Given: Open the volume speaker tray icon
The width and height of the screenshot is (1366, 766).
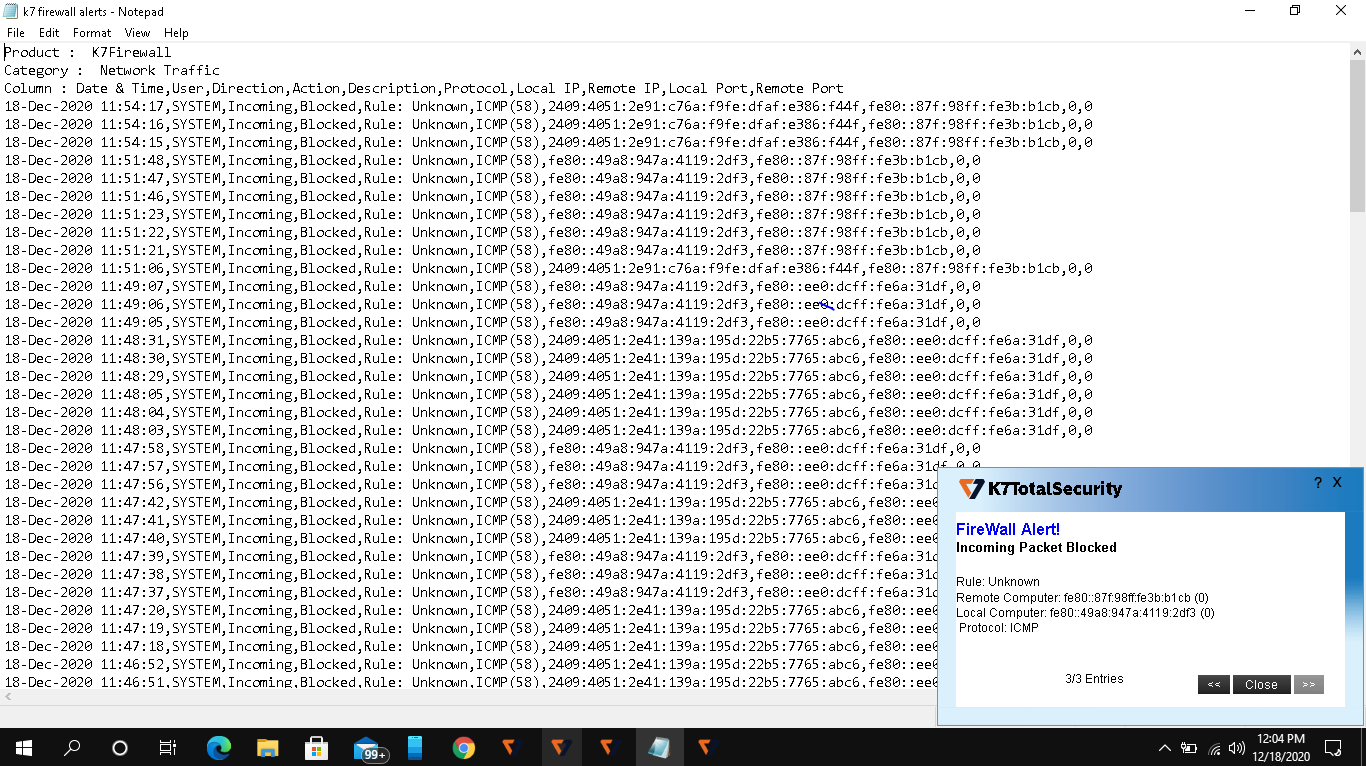Looking at the screenshot, I should [x=1237, y=747].
